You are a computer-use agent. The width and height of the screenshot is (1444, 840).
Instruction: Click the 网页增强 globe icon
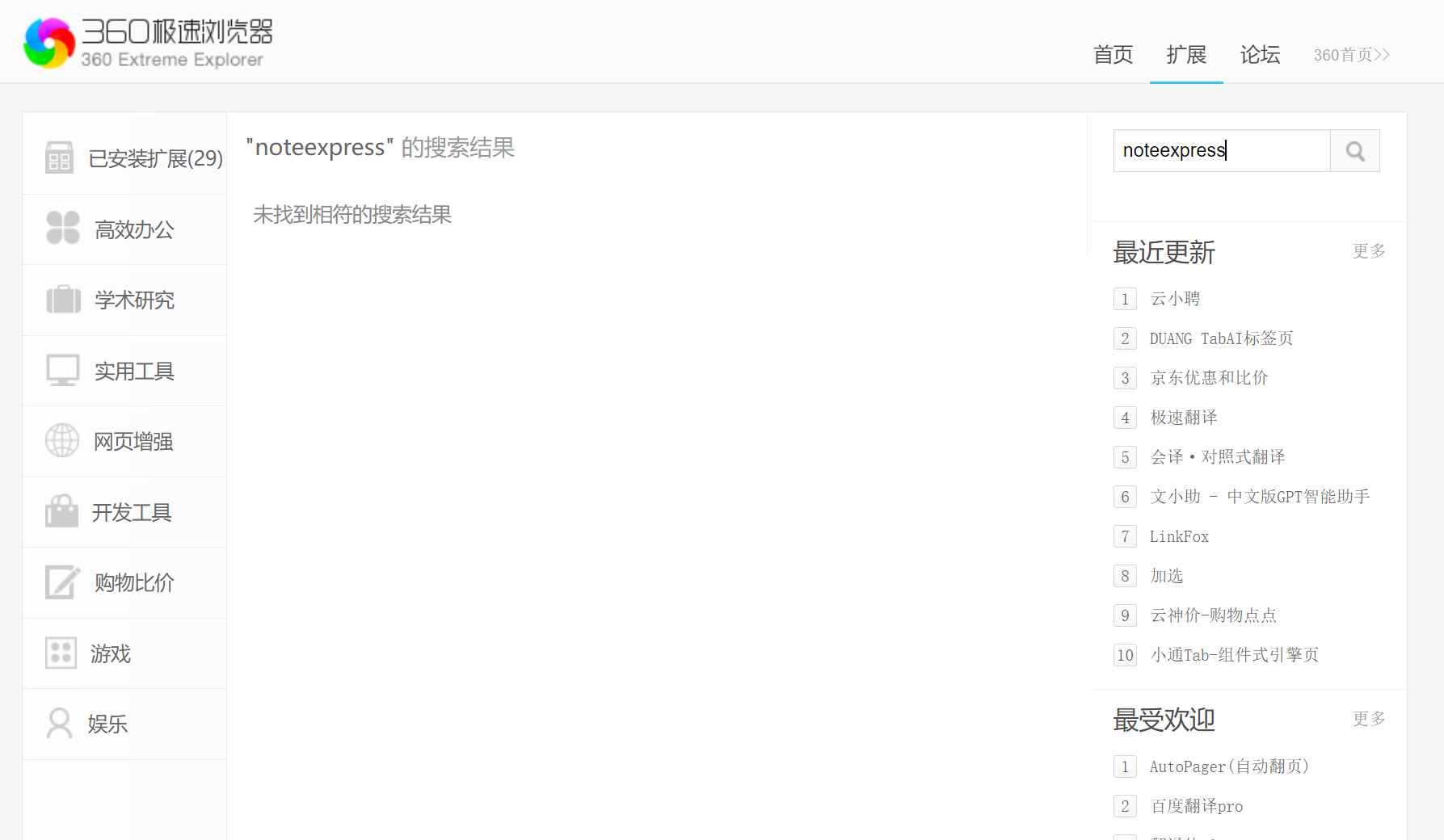point(62,440)
